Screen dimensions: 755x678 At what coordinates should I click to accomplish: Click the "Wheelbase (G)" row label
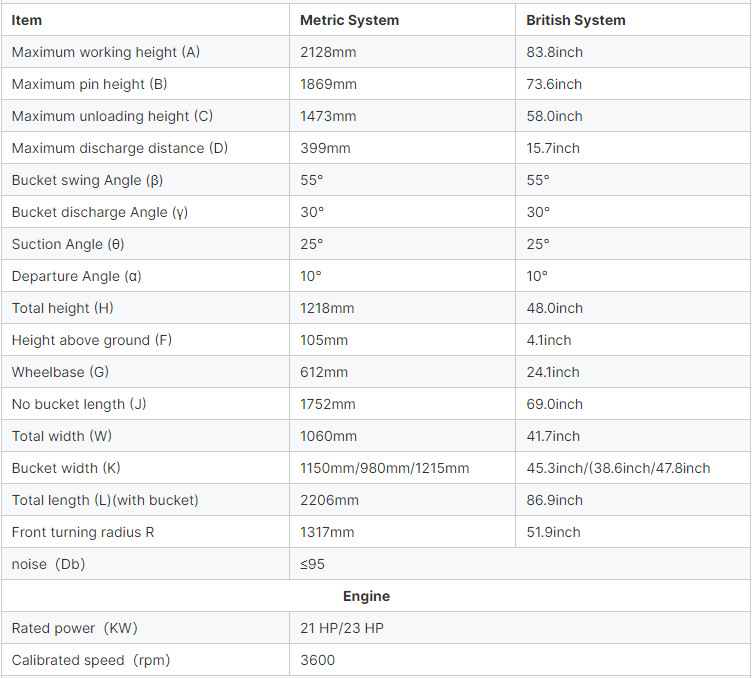pos(61,372)
